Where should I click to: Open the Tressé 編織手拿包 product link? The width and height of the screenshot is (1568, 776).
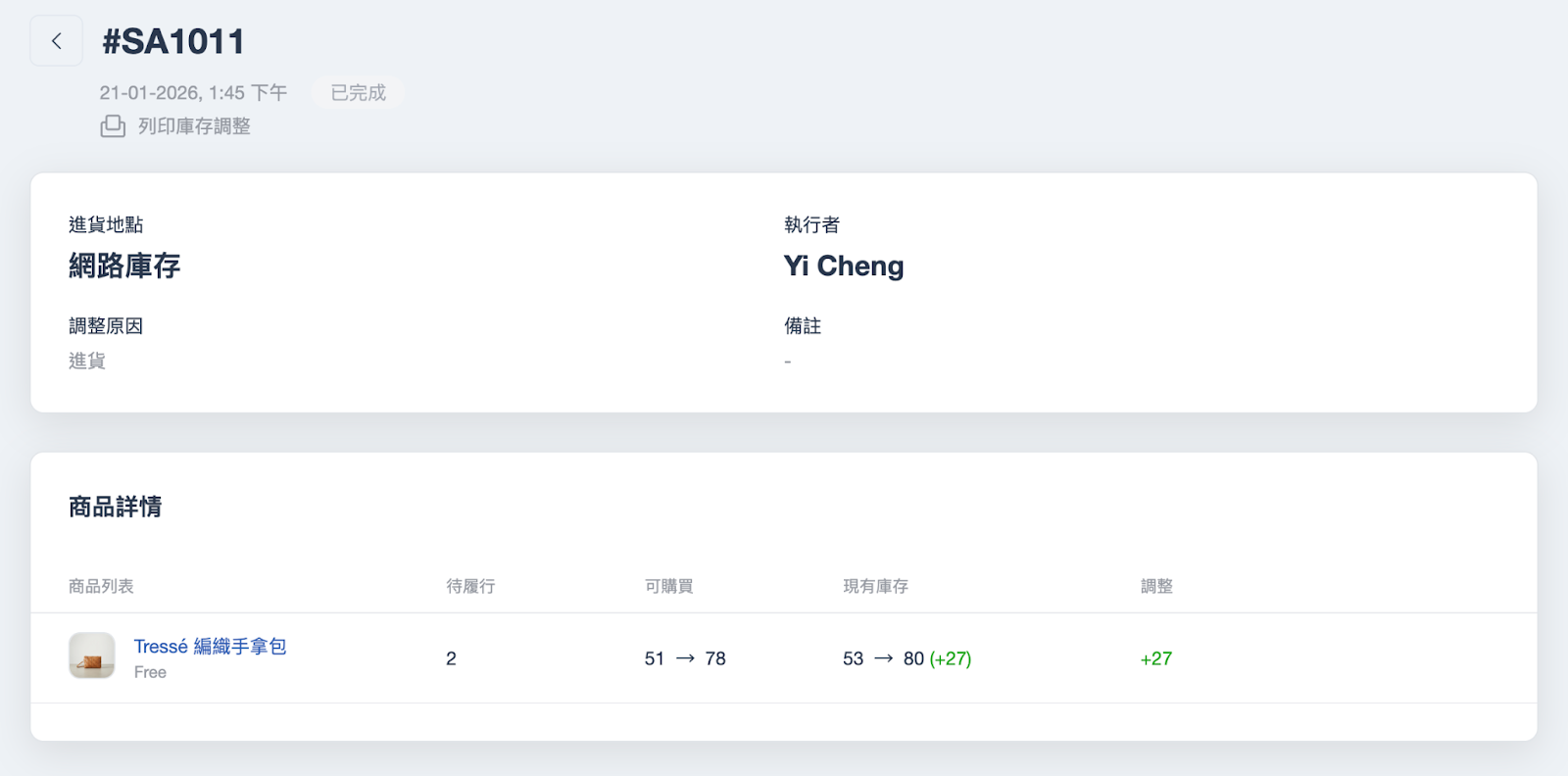(210, 647)
